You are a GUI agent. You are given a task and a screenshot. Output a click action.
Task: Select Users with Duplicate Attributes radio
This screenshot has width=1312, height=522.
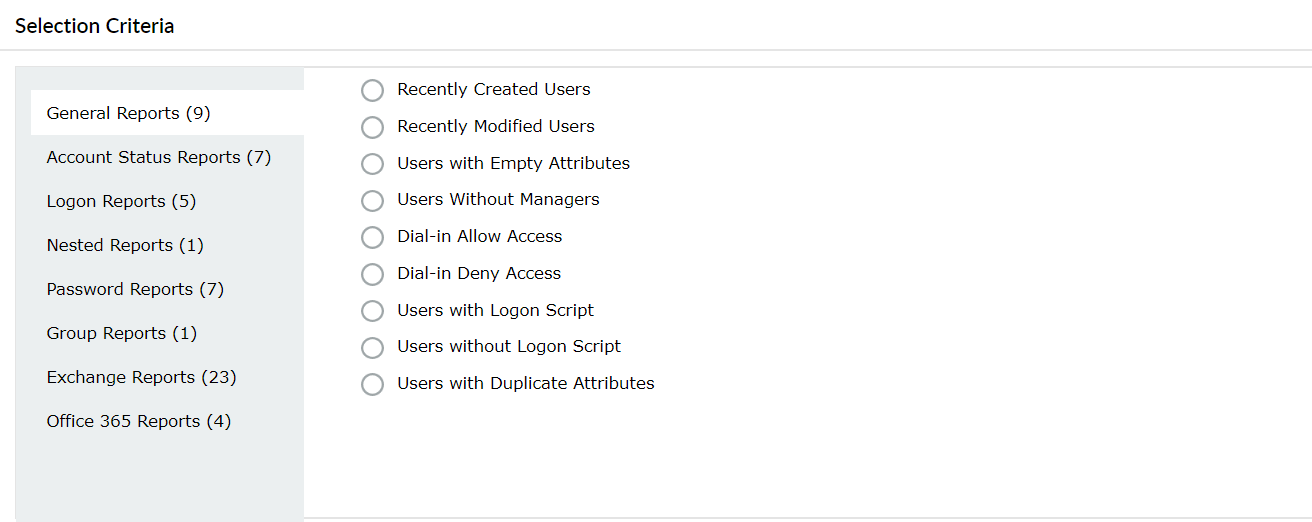(x=372, y=384)
